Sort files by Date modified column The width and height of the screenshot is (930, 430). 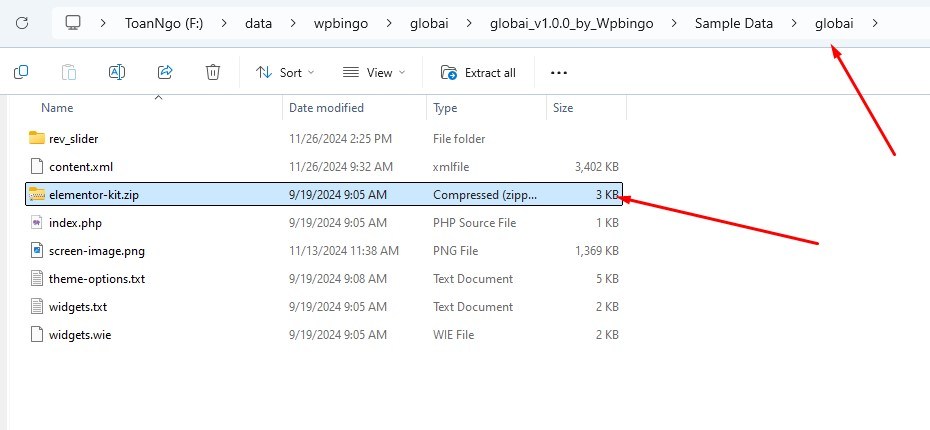pyautogui.click(x=326, y=107)
